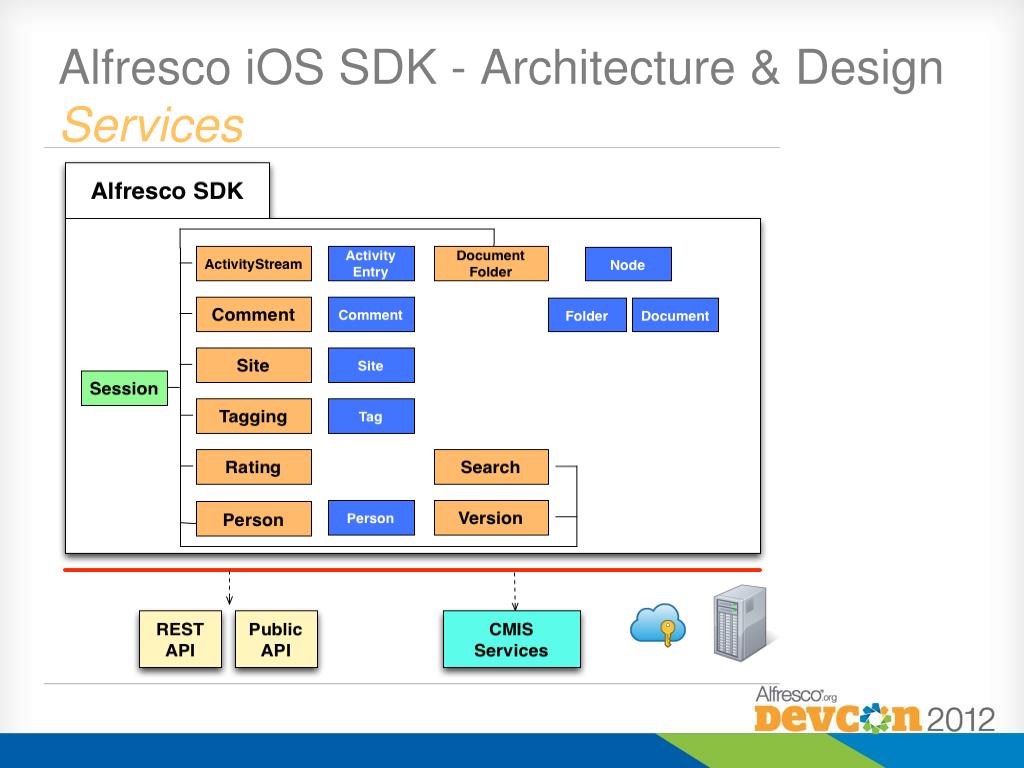Click the CMIS Services box
Screen dimensions: 1024x768
point(511,639)
